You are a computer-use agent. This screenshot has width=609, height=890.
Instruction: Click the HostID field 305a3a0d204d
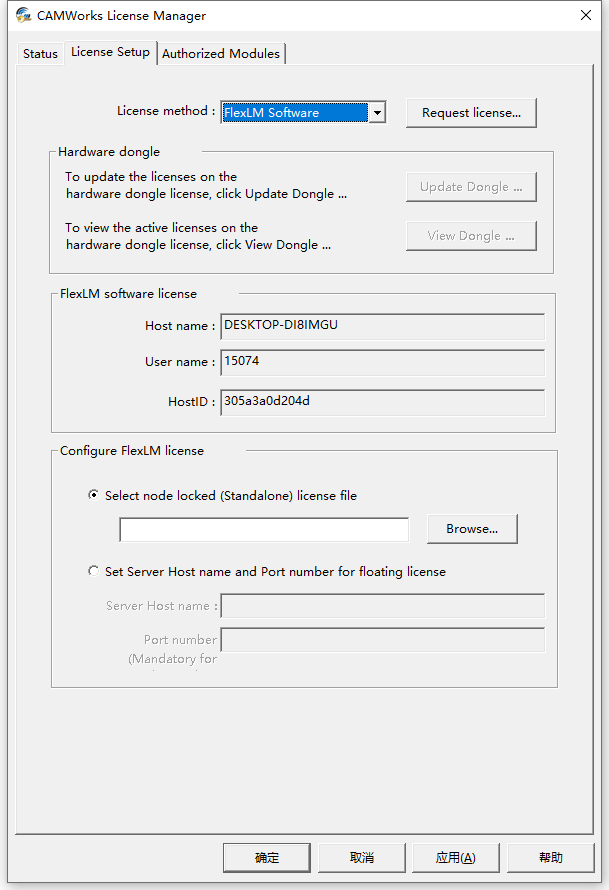[383, 402]
